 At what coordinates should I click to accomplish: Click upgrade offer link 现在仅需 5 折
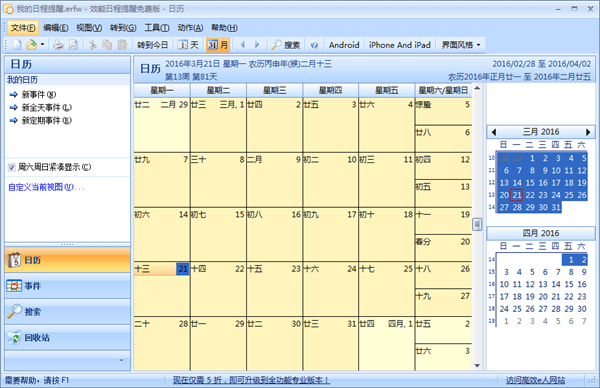click(251, 380)
